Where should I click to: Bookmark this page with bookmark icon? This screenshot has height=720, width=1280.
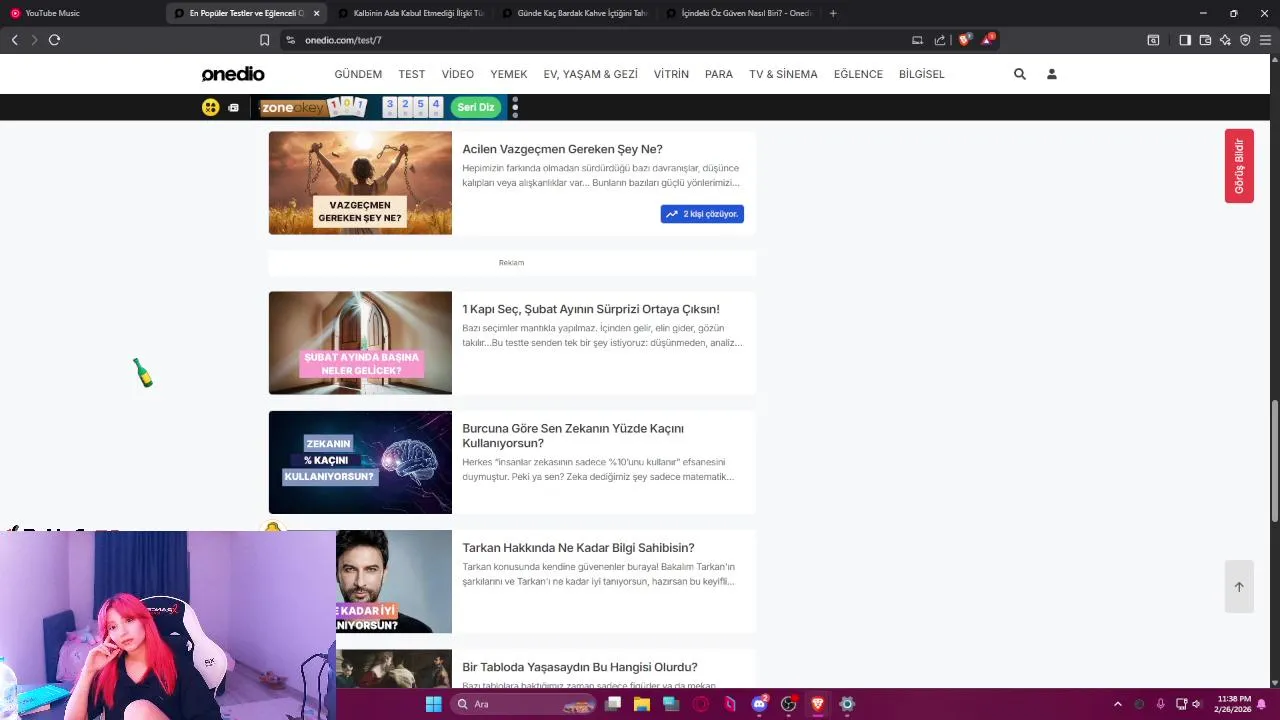coord(264,40)
